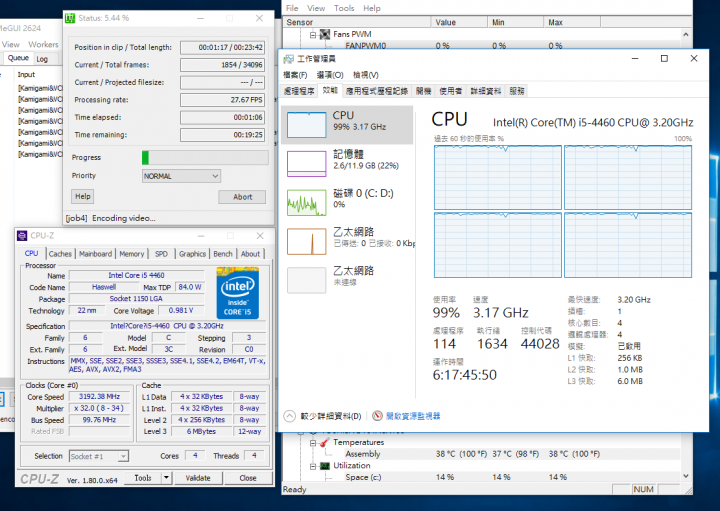Open the 檔案(F) menu in Task Manager
The image size is (720, 511).
pyautogui.click(x=295, y=75)
